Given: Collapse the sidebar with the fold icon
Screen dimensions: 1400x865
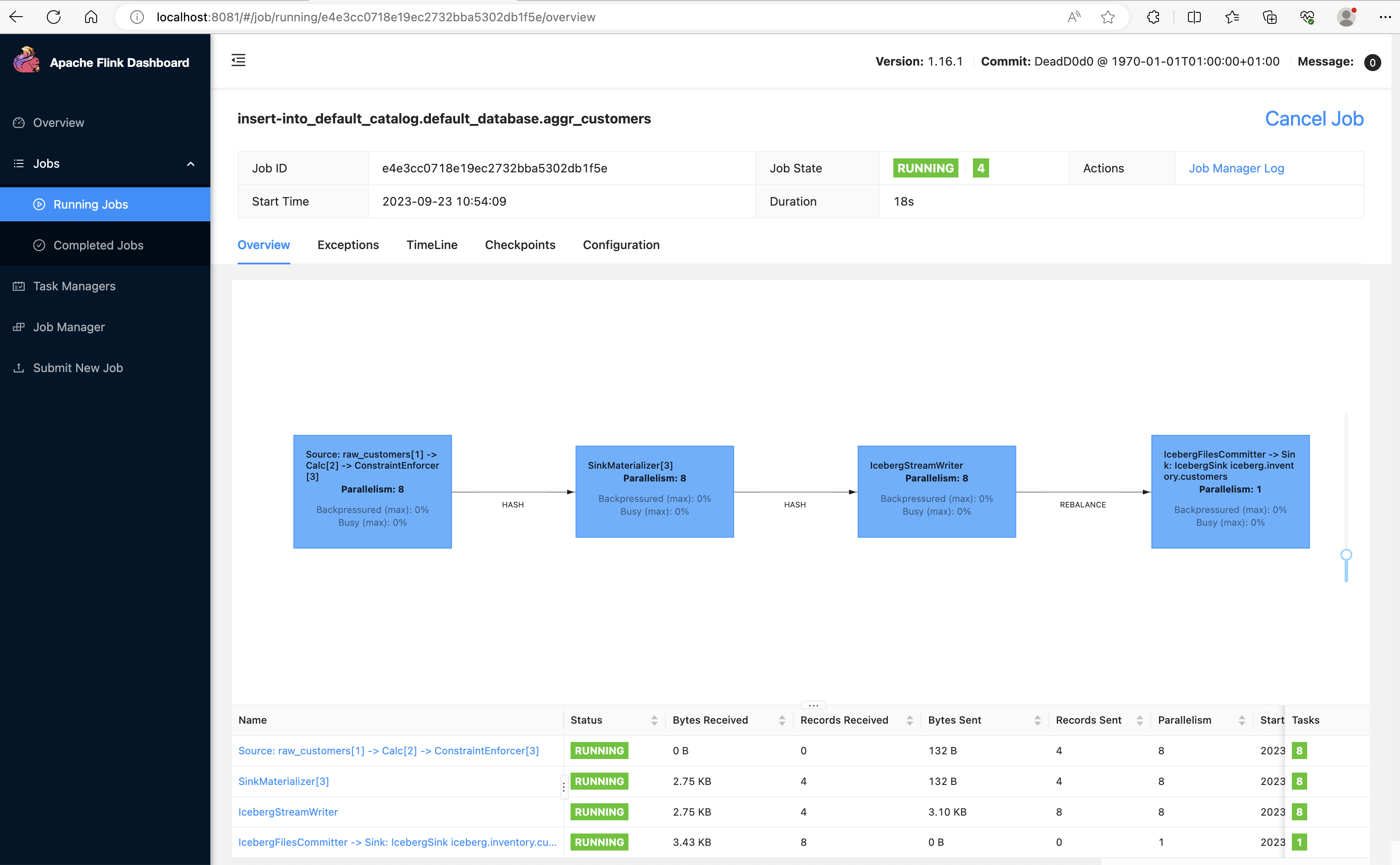Looking at the screenshot, I should [x=238, y=60].
